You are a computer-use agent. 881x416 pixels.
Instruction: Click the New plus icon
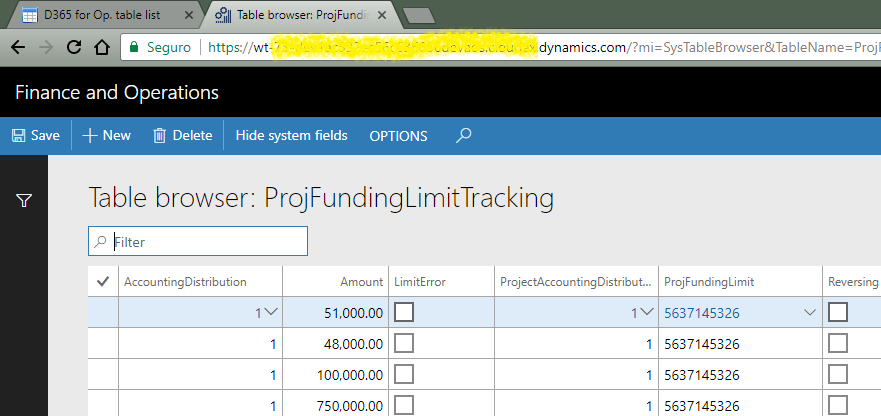tap(90, 136)
